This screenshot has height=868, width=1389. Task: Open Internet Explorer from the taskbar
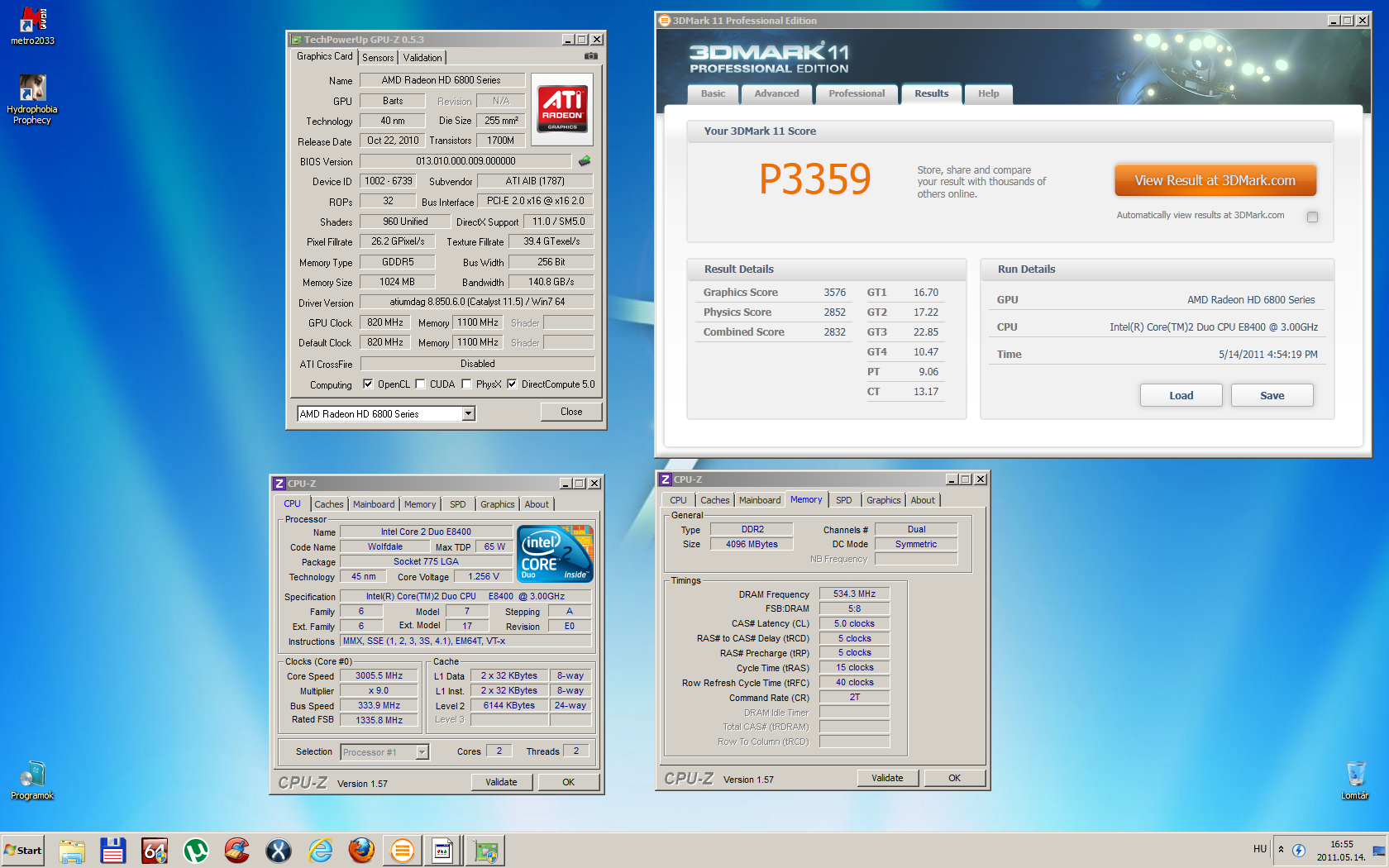point(320,850)
